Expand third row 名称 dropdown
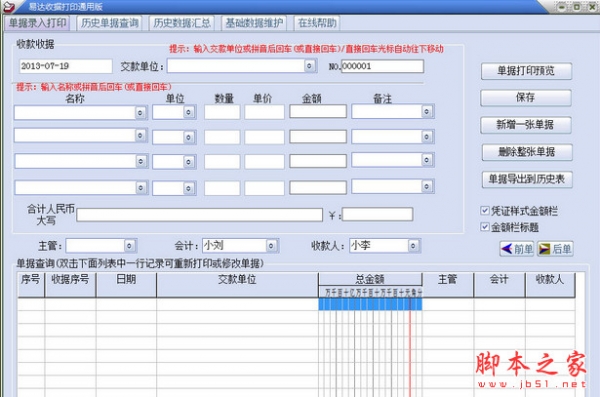Image resolution: width=600 pixels, height=397 pixels. tap(140, 162)
